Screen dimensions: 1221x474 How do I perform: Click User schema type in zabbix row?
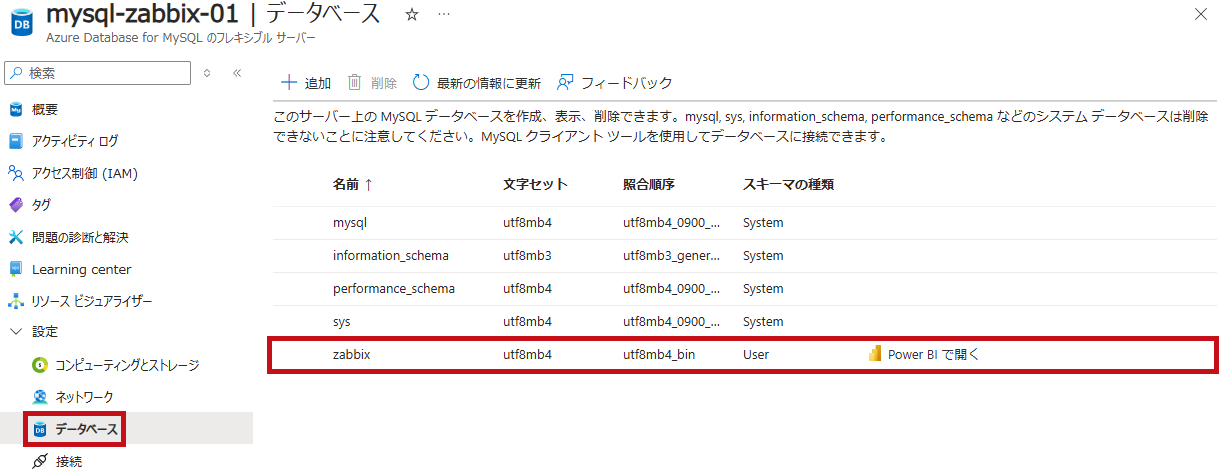tap(756, 355)
